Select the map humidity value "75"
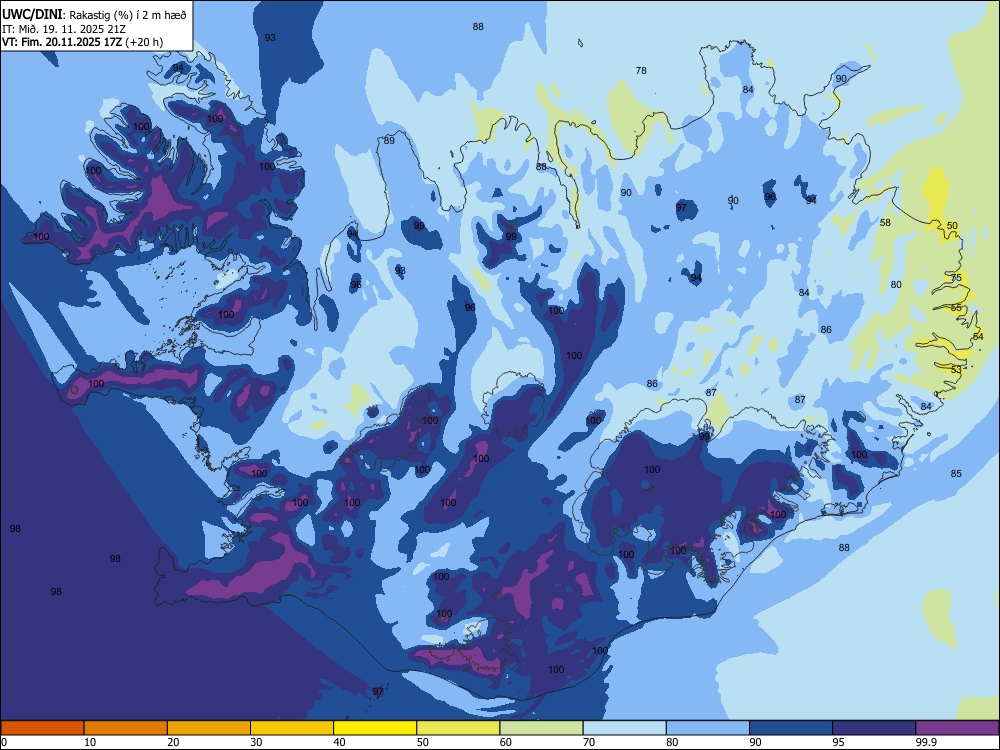The height and width of the screenshot is (750, 1000). 956,277
